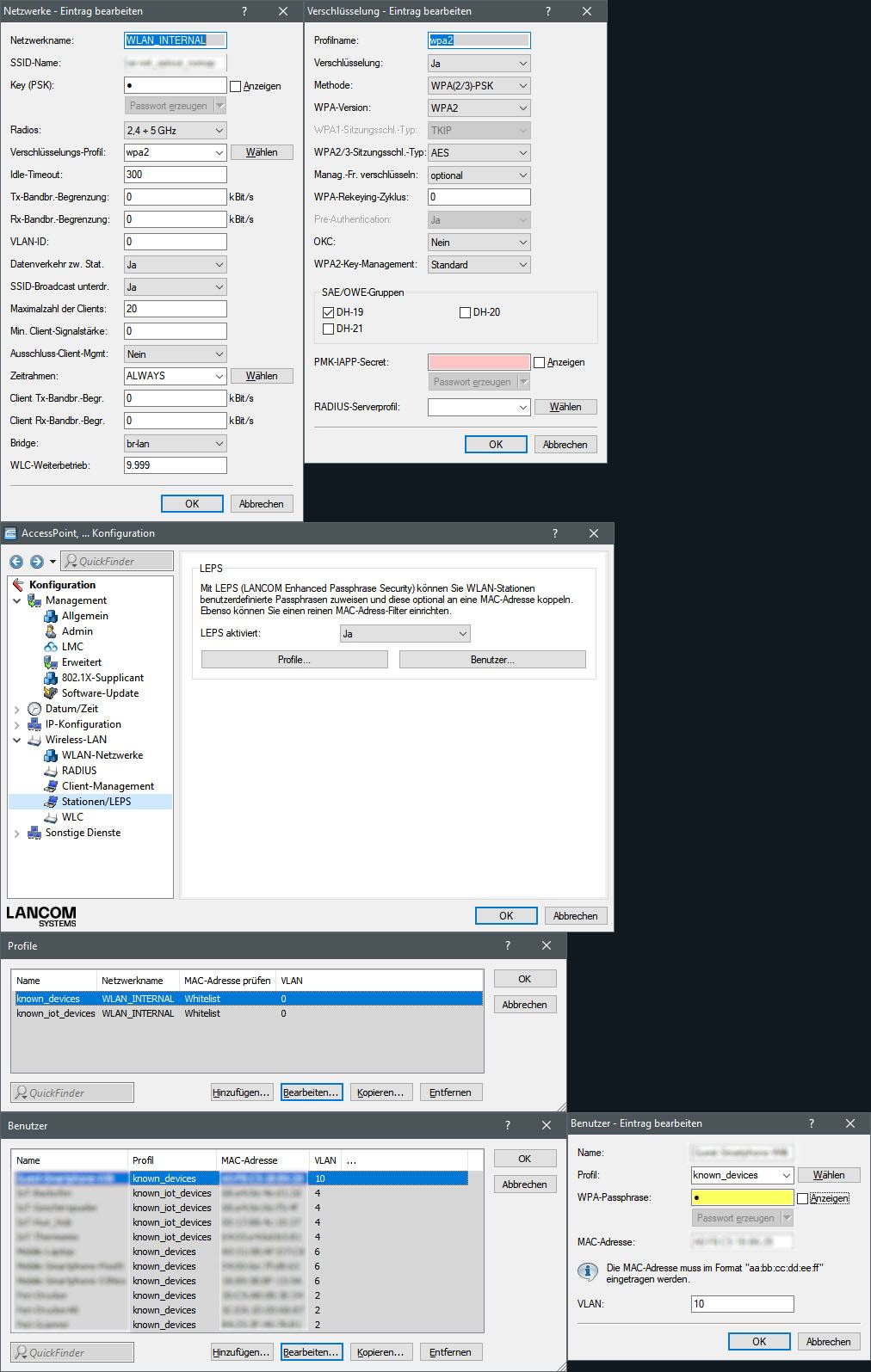The image size is (871, 1372).
Task: Click the yellow WPA-Passphrase field
Action: [x=742, y=1197]
